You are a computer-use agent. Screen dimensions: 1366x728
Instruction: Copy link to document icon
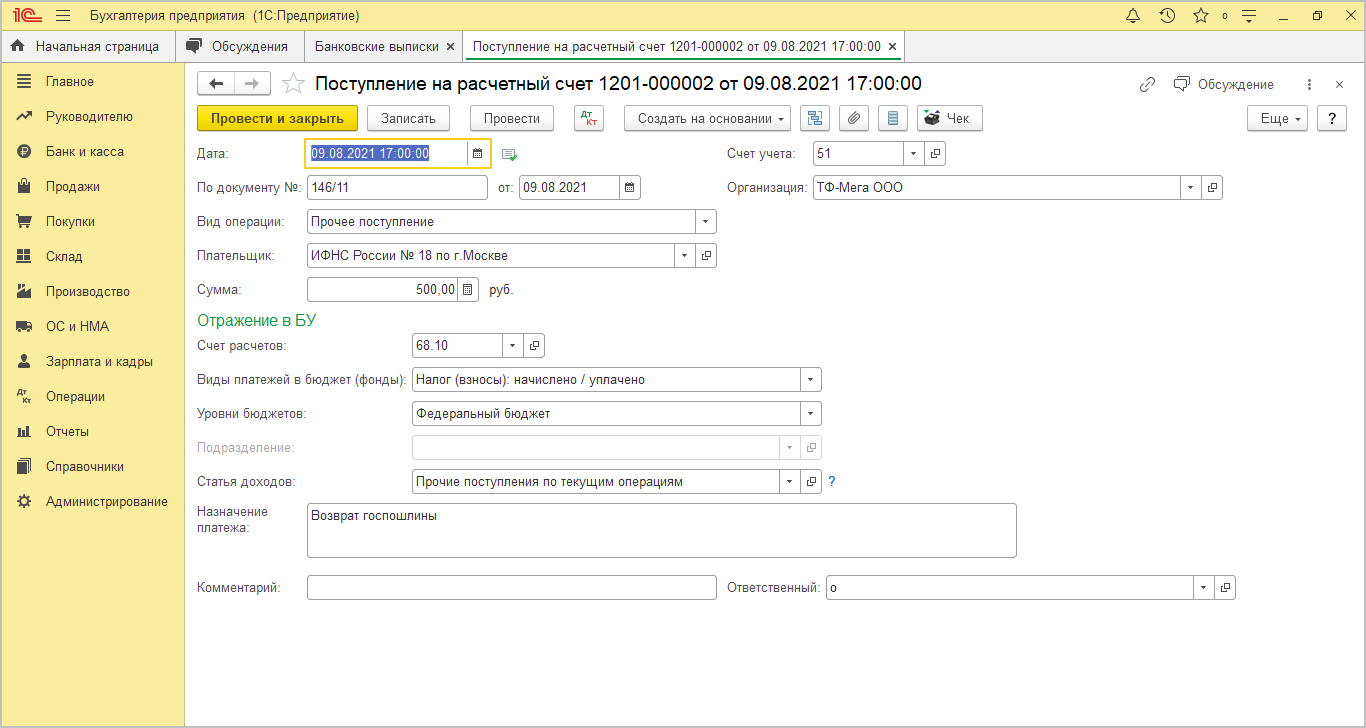click(1147, 85)
